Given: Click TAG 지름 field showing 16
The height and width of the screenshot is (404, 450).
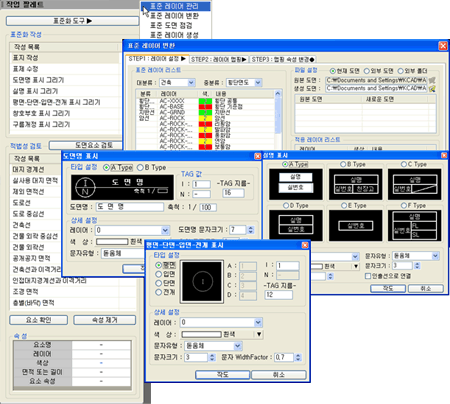Looking at the screenshot, I should (234, 193).
